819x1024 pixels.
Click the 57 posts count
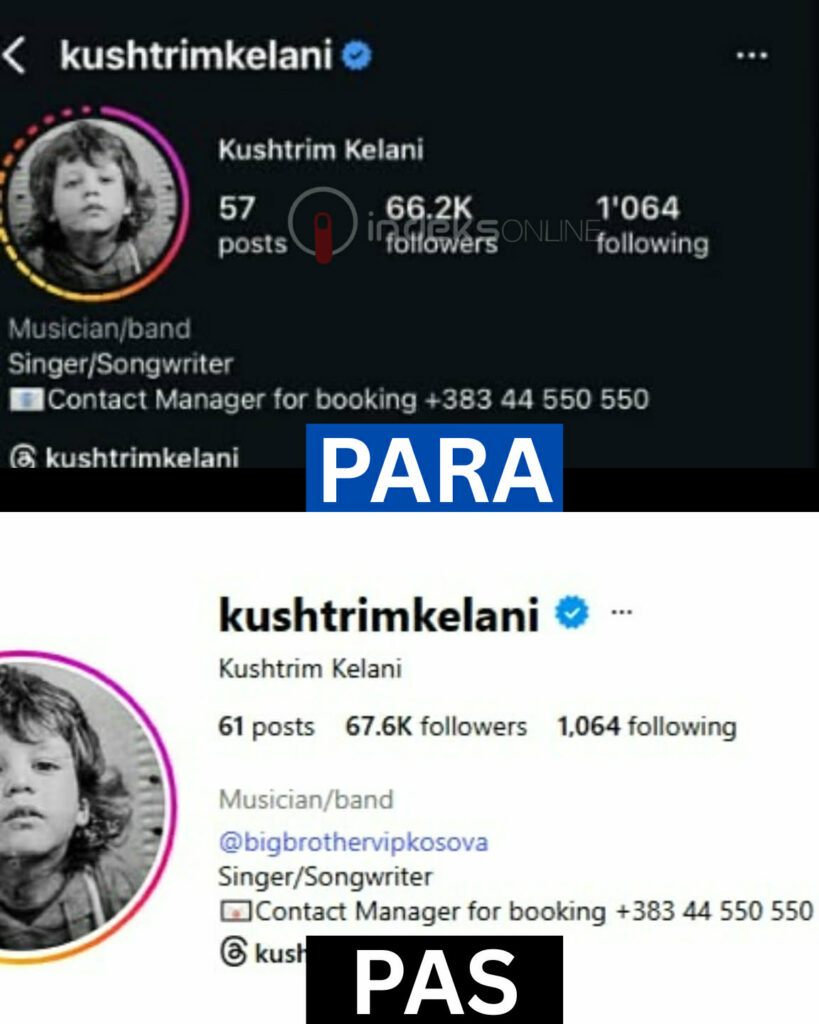(253, 225)
